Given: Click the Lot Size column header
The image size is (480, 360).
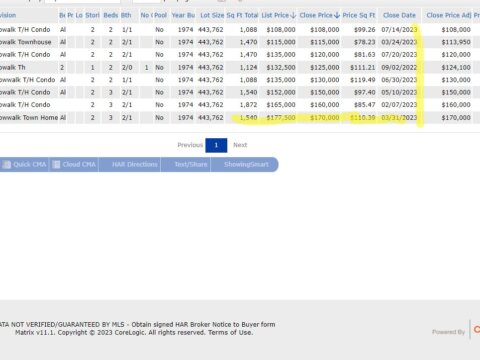Looking at the screenshot, I should click(x=212, y=15).
